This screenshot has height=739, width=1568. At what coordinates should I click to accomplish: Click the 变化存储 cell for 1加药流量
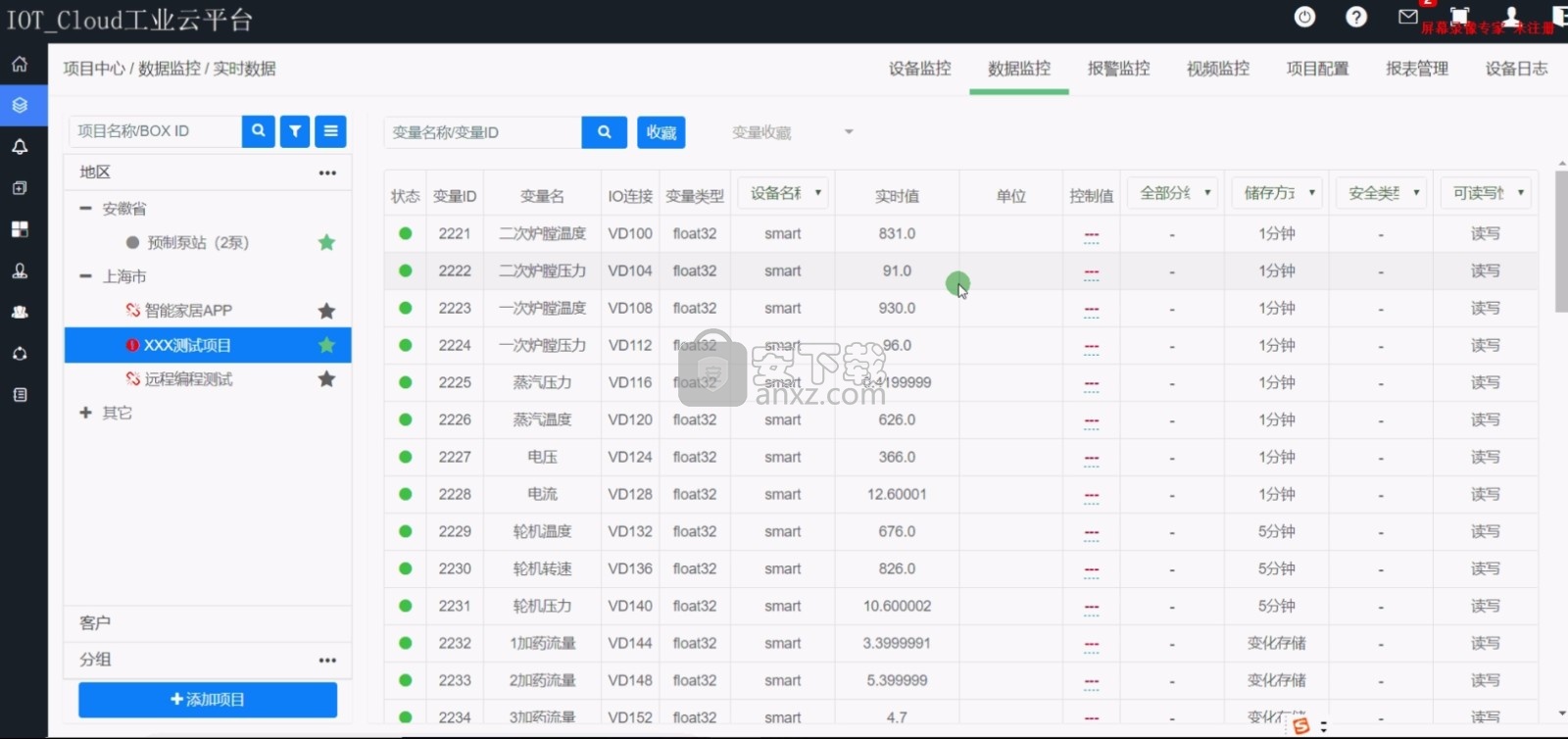pos(1277,643)
